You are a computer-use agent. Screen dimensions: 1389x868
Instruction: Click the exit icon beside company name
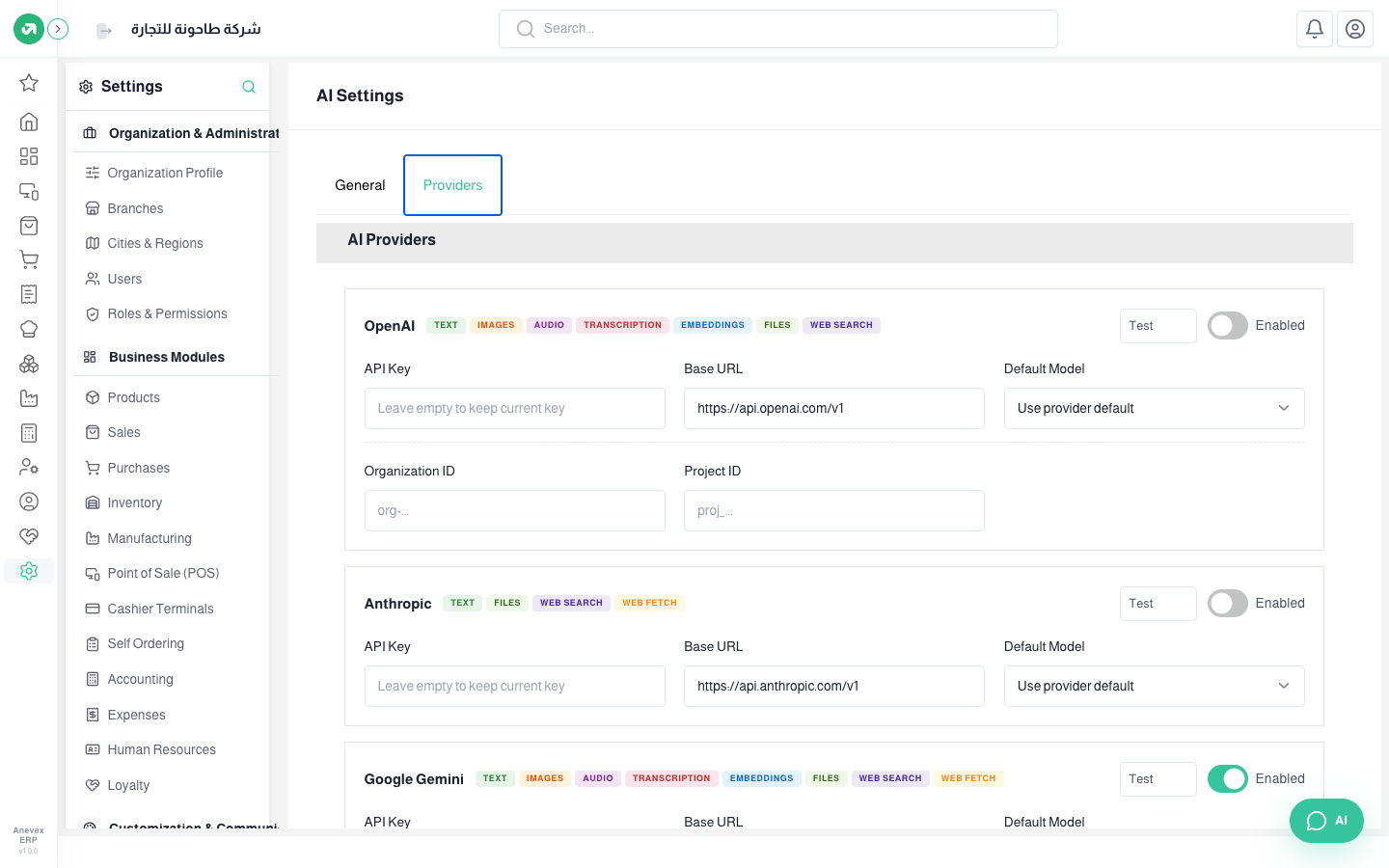[104, 31]
